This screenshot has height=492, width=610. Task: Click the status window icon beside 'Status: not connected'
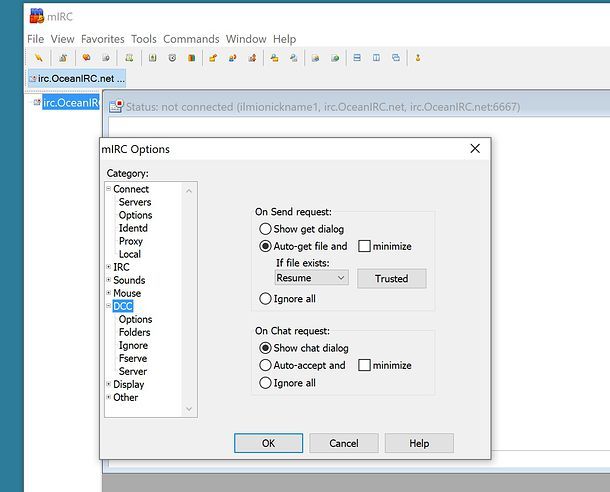(x=116, y=106)
